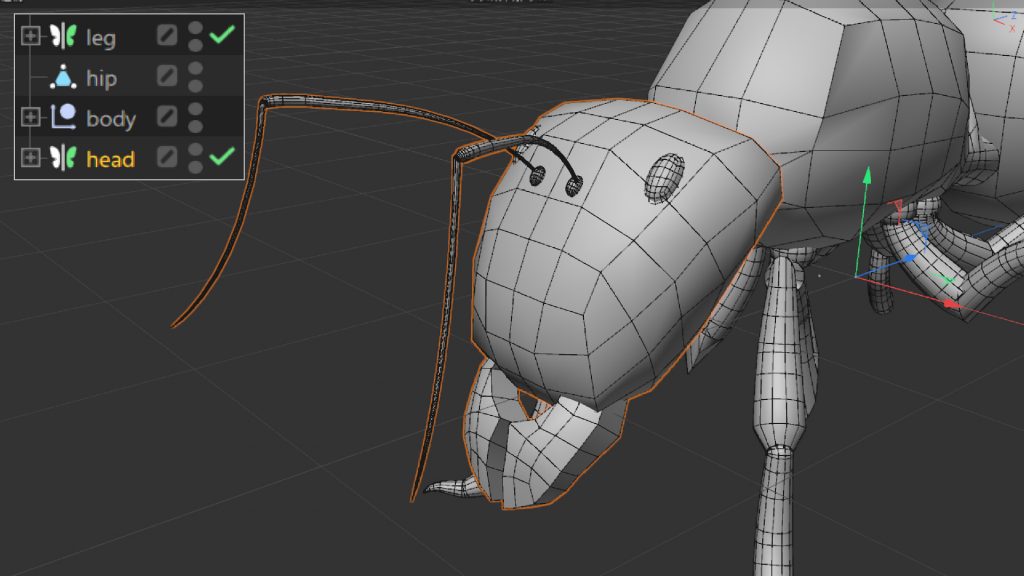The width and height of the screenshot is (1024, 576).
Task: Disable the green checkmark on the leg object
Action: pyautogui.click(x=222, y=36)
